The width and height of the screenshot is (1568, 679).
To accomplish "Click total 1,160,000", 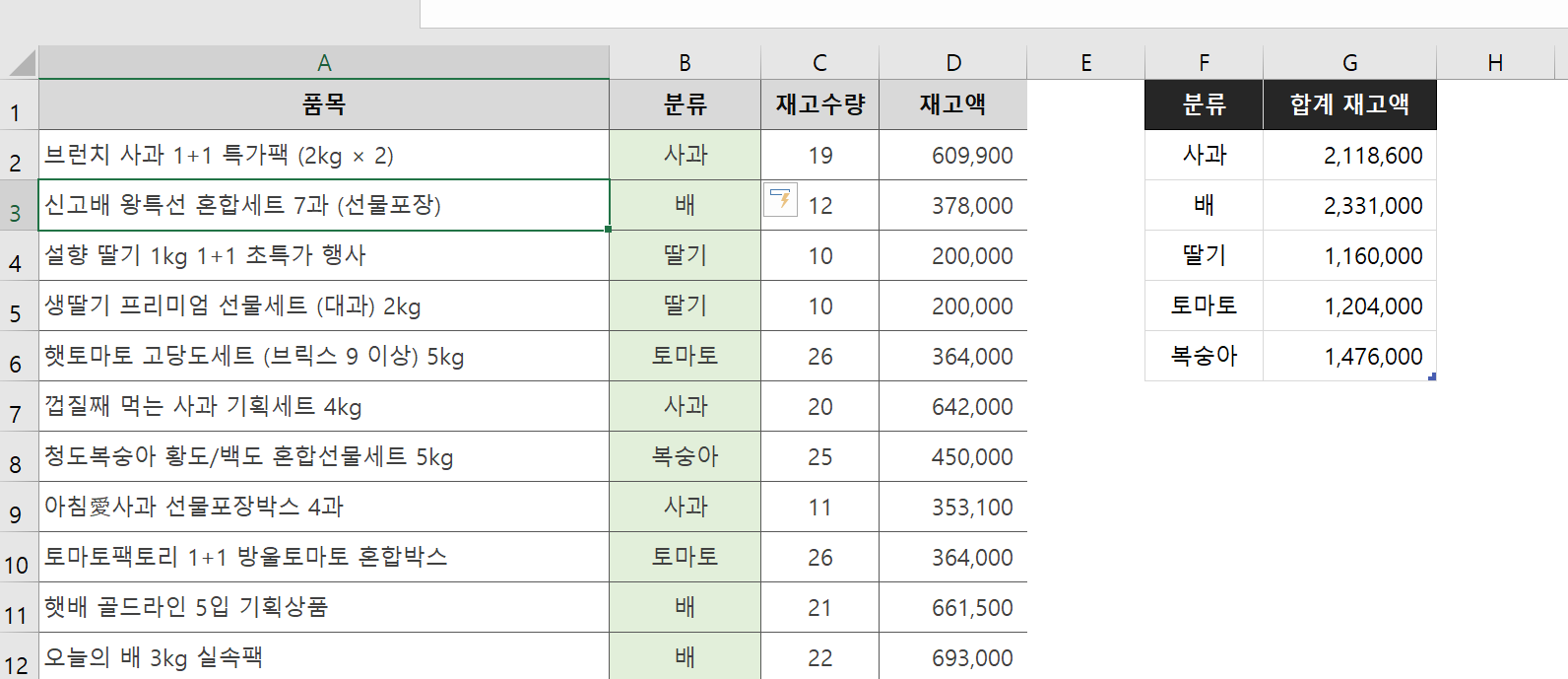I will [1349, 255].
